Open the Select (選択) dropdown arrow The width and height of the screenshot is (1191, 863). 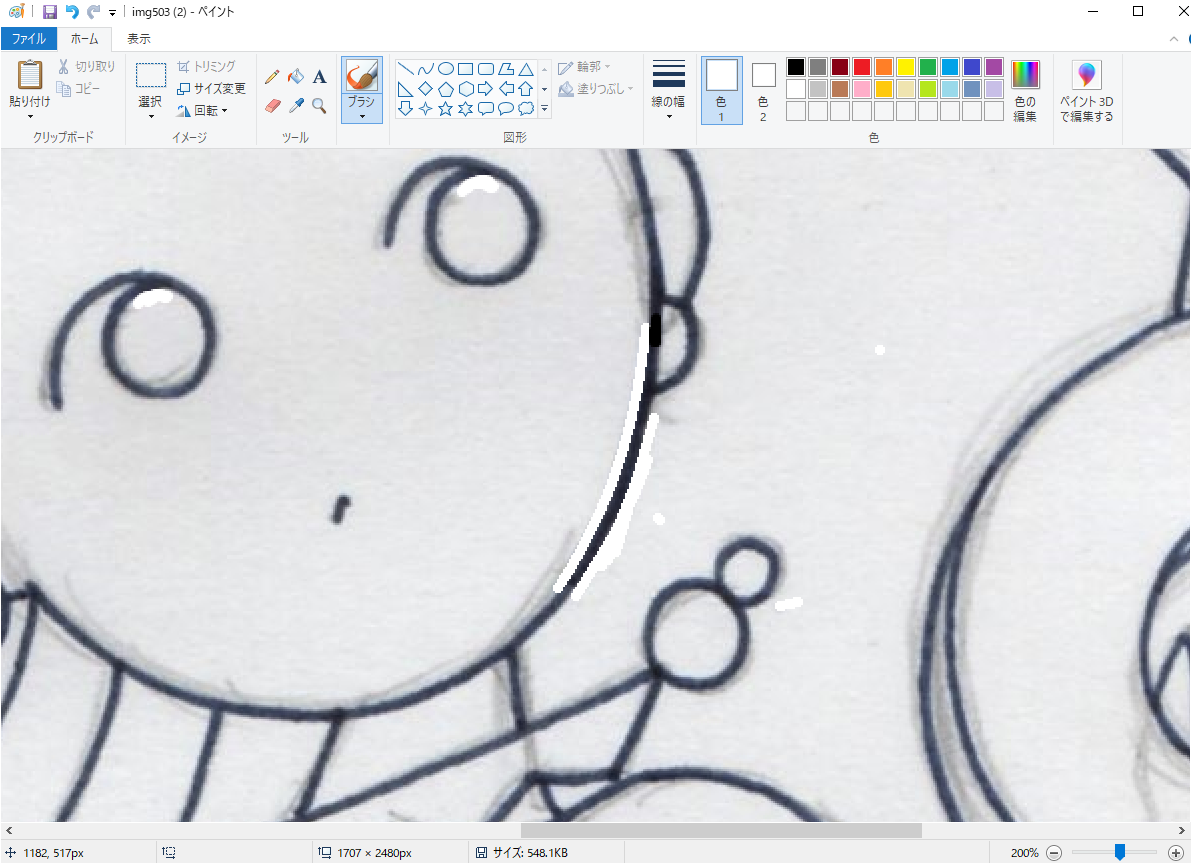[x=151, y=116]
